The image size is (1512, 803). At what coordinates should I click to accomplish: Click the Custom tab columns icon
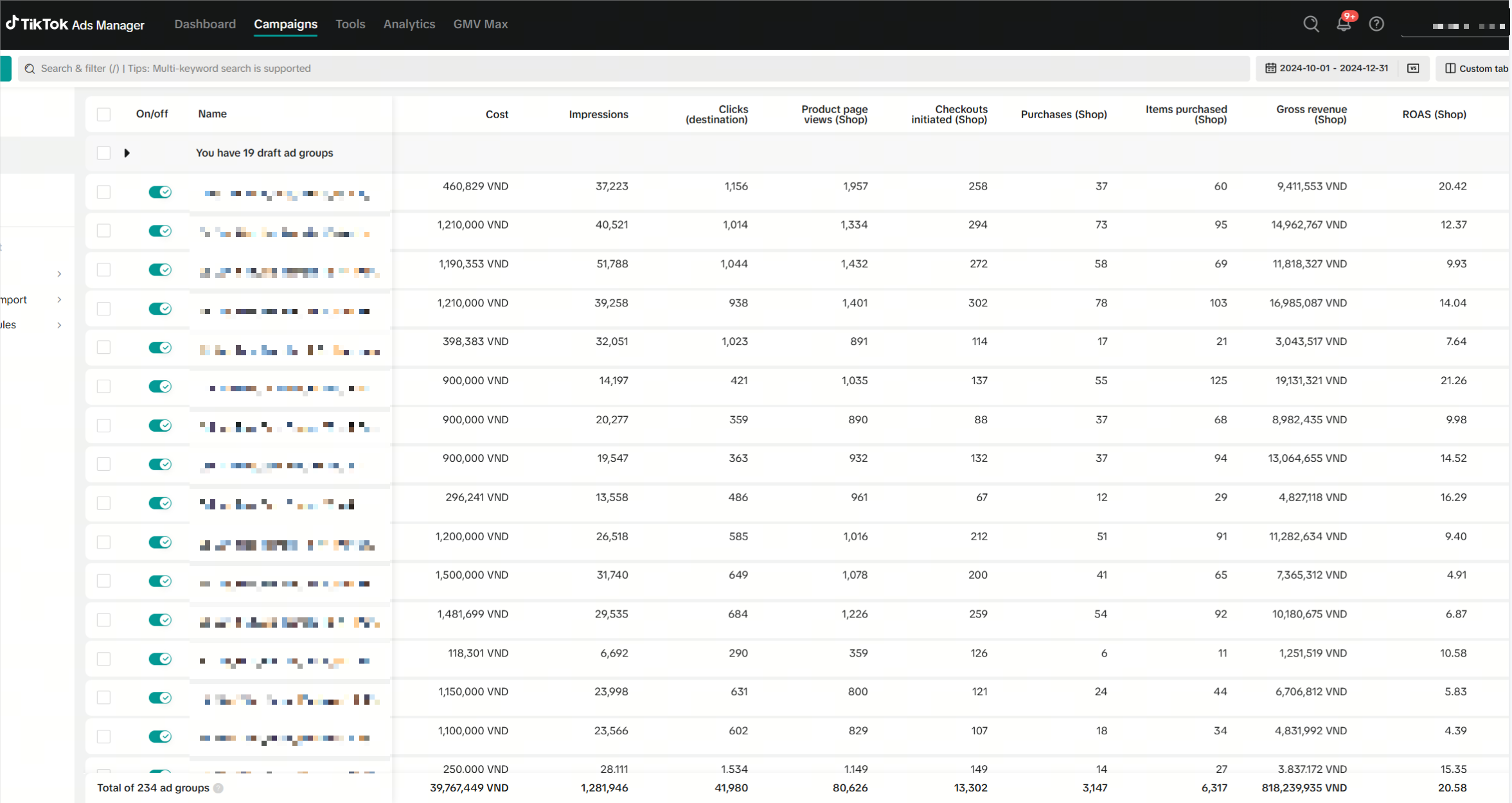click(x=1450, y=68)
